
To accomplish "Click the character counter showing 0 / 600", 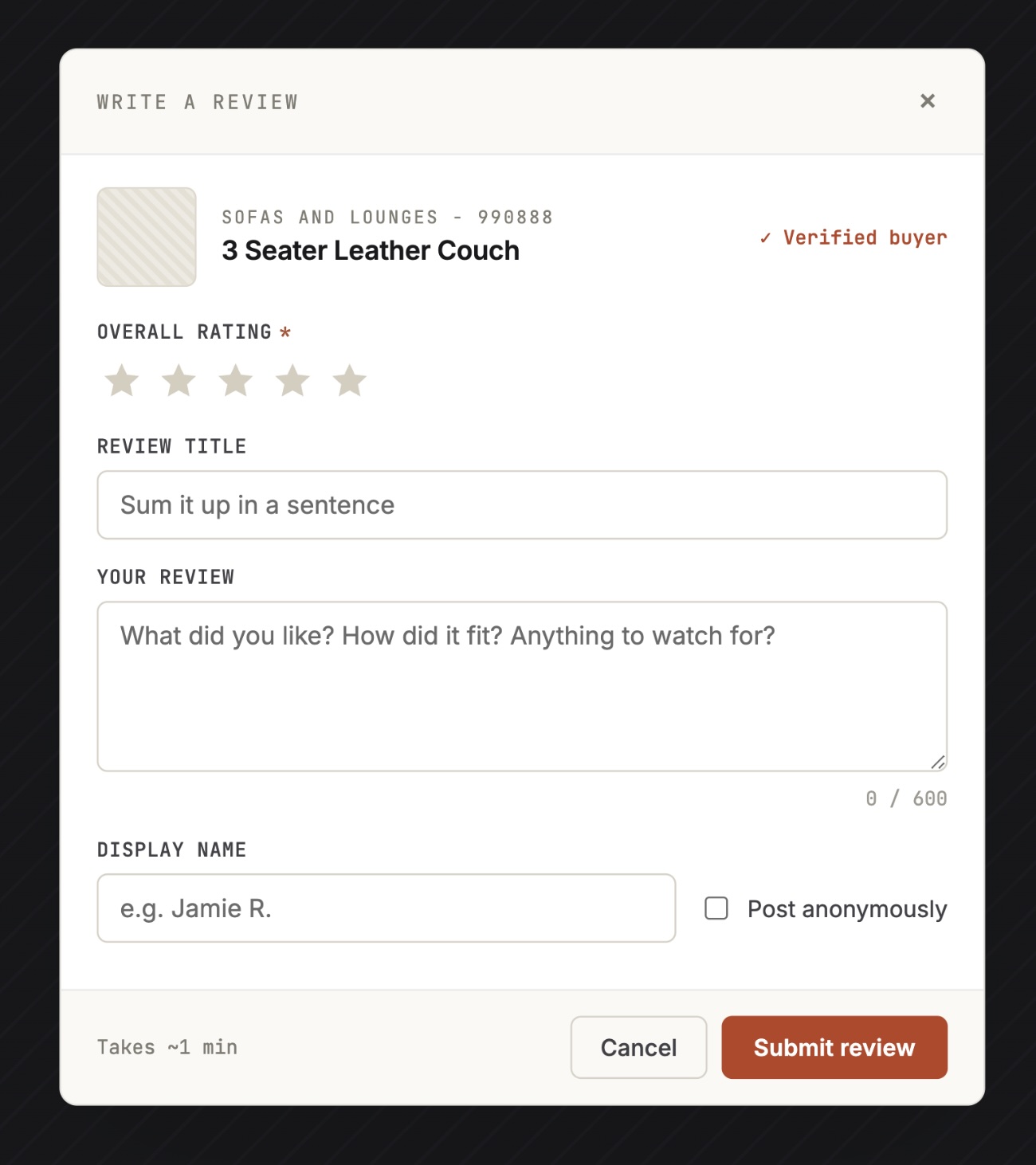I will (x=907, y=798).
